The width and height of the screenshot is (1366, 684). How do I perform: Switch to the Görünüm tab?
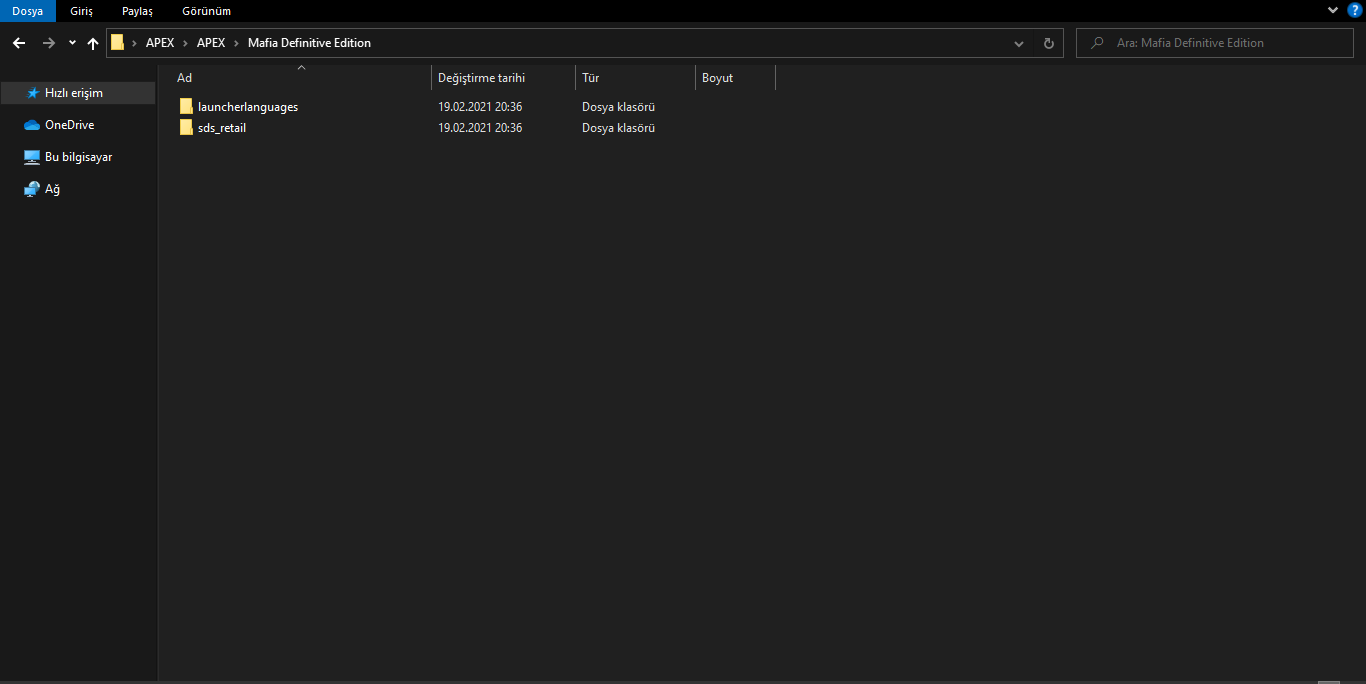click(x=206, y=11)
